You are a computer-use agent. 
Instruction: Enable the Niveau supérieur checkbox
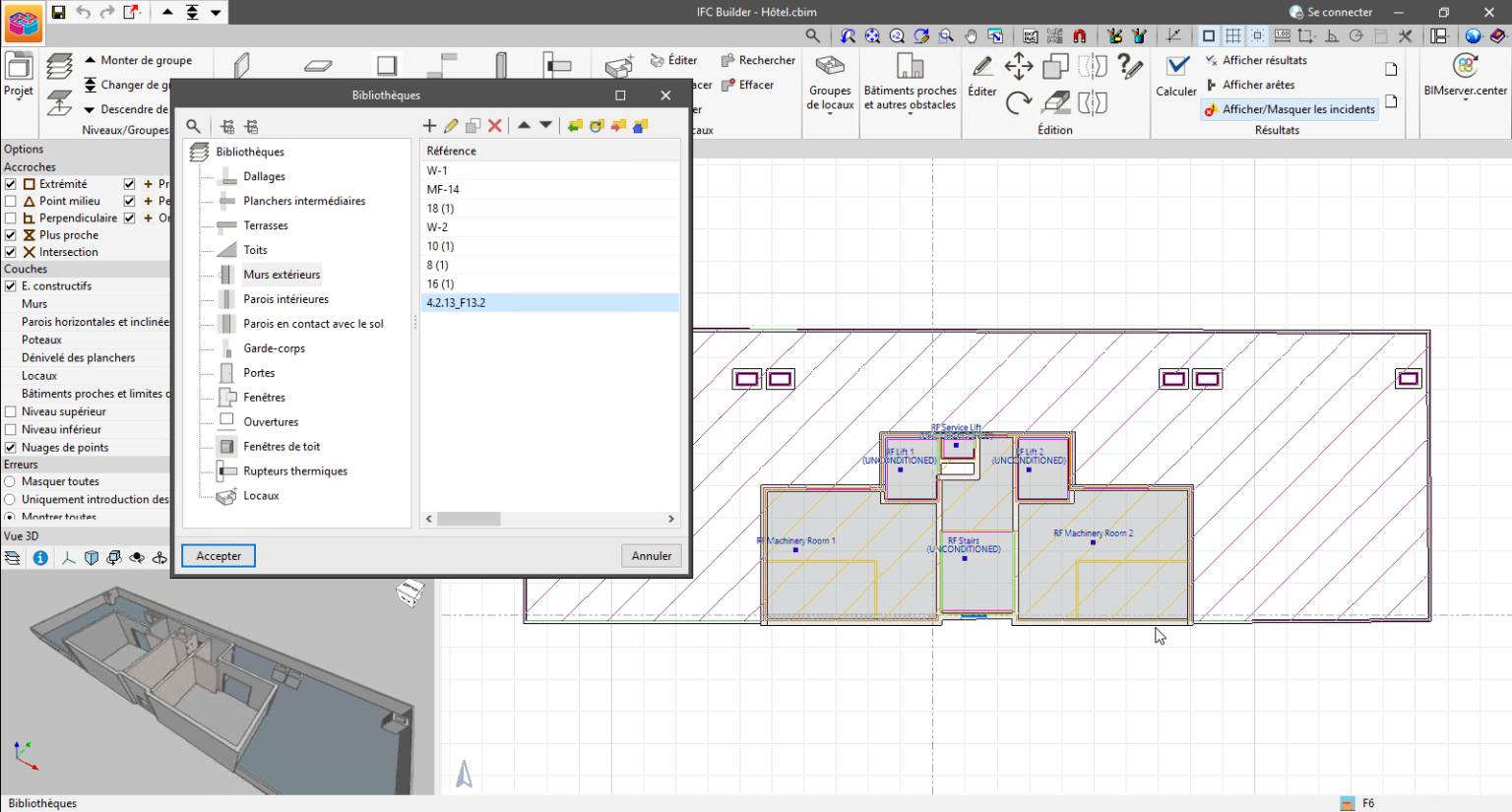coord(11,412)
